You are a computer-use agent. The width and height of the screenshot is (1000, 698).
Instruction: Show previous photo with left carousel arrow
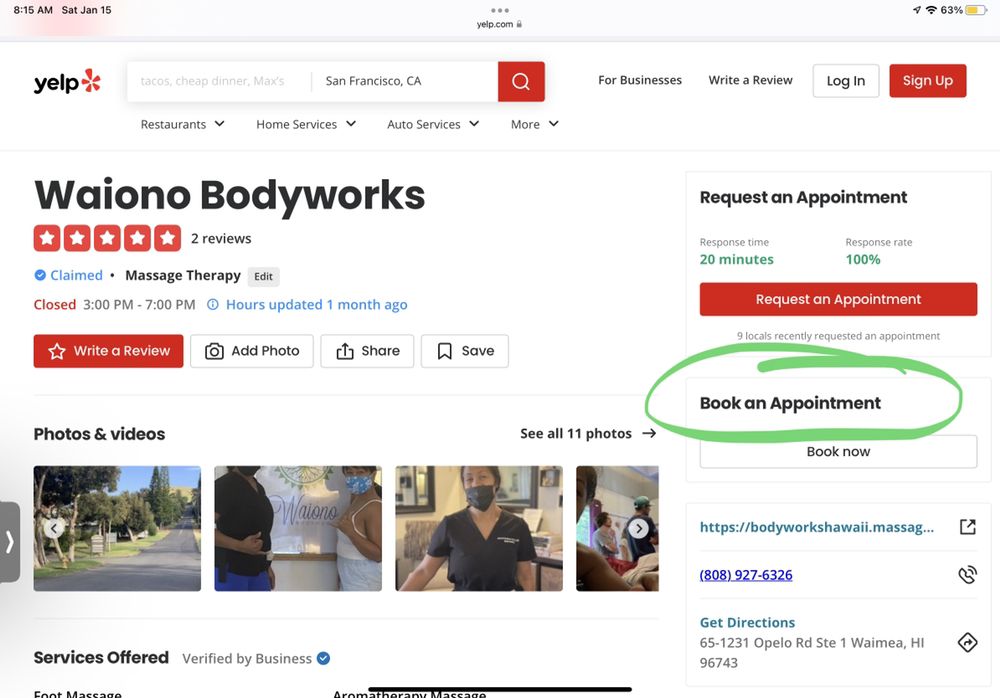pyautogui.click(x=55, y=529)
